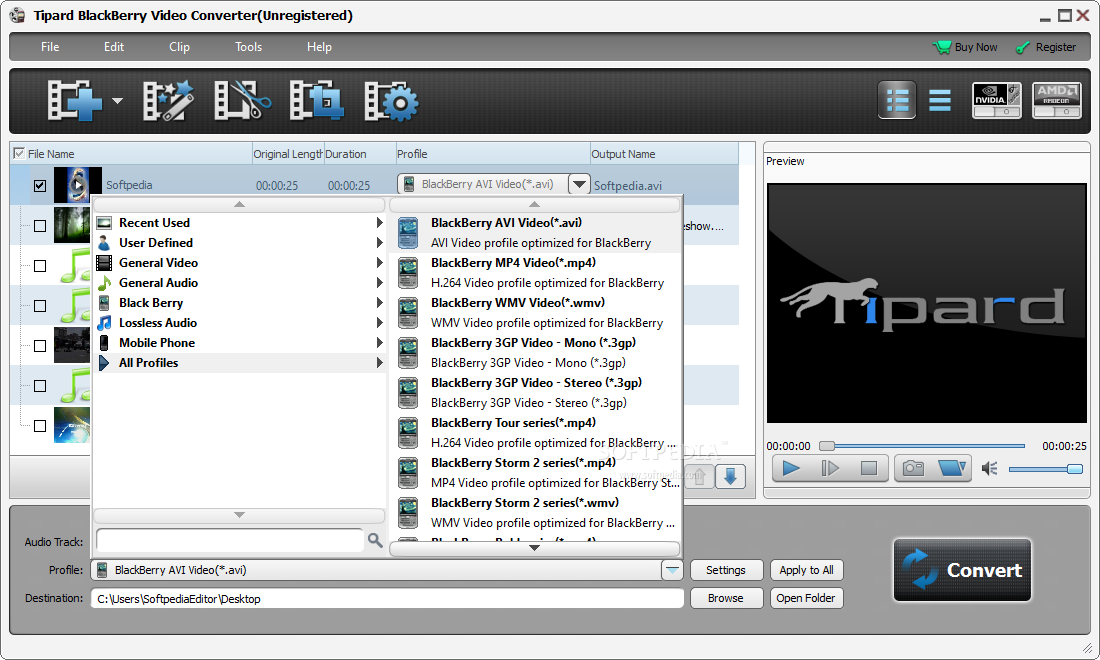Expand Black Berry profile category
Viewport: 1100px width, 660px height.
pos(239,302)
